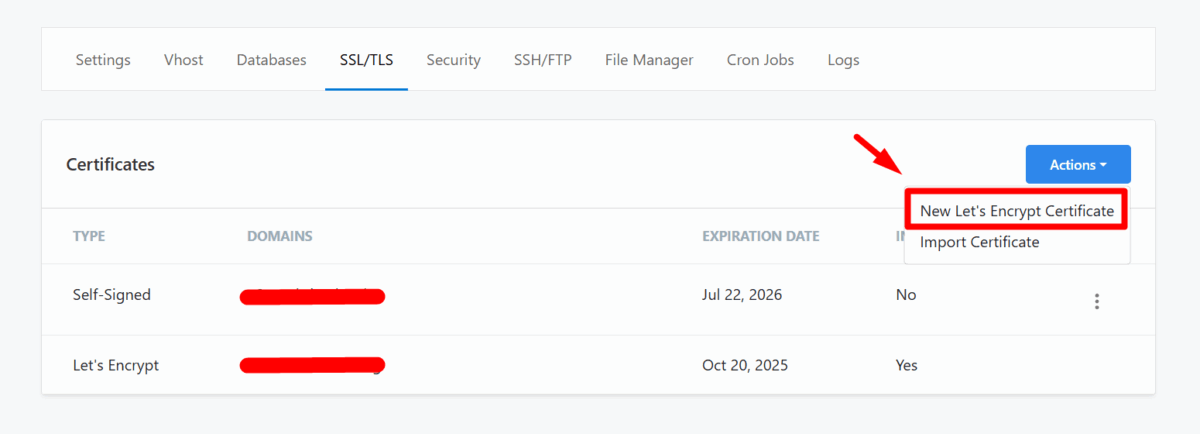
Task: Toggle the Actions dropdown button
Action: 1078,165
